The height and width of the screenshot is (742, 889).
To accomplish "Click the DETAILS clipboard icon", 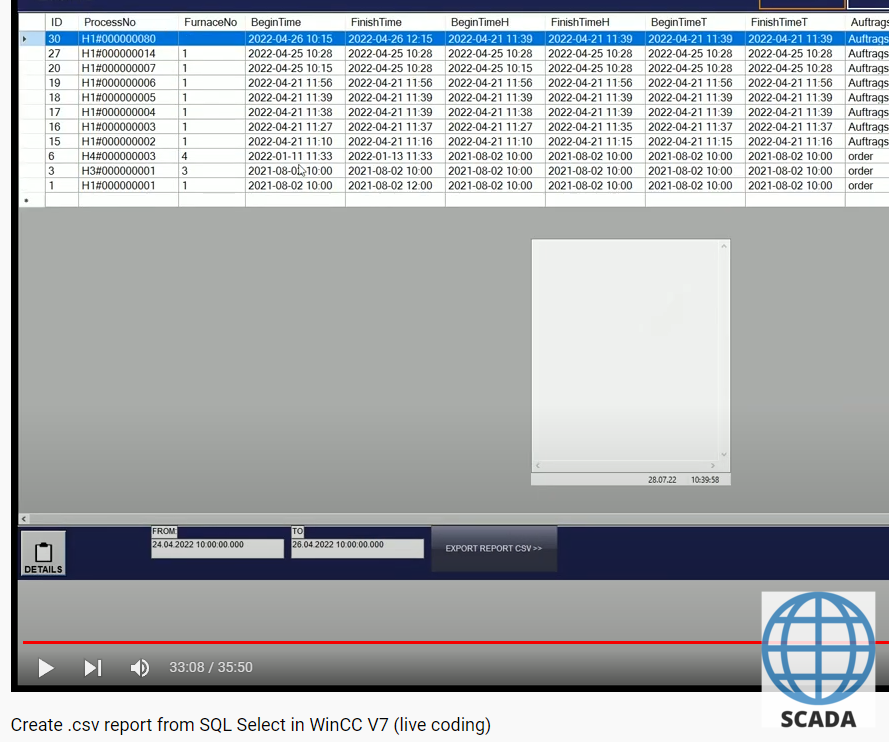I will pos(42,553).
